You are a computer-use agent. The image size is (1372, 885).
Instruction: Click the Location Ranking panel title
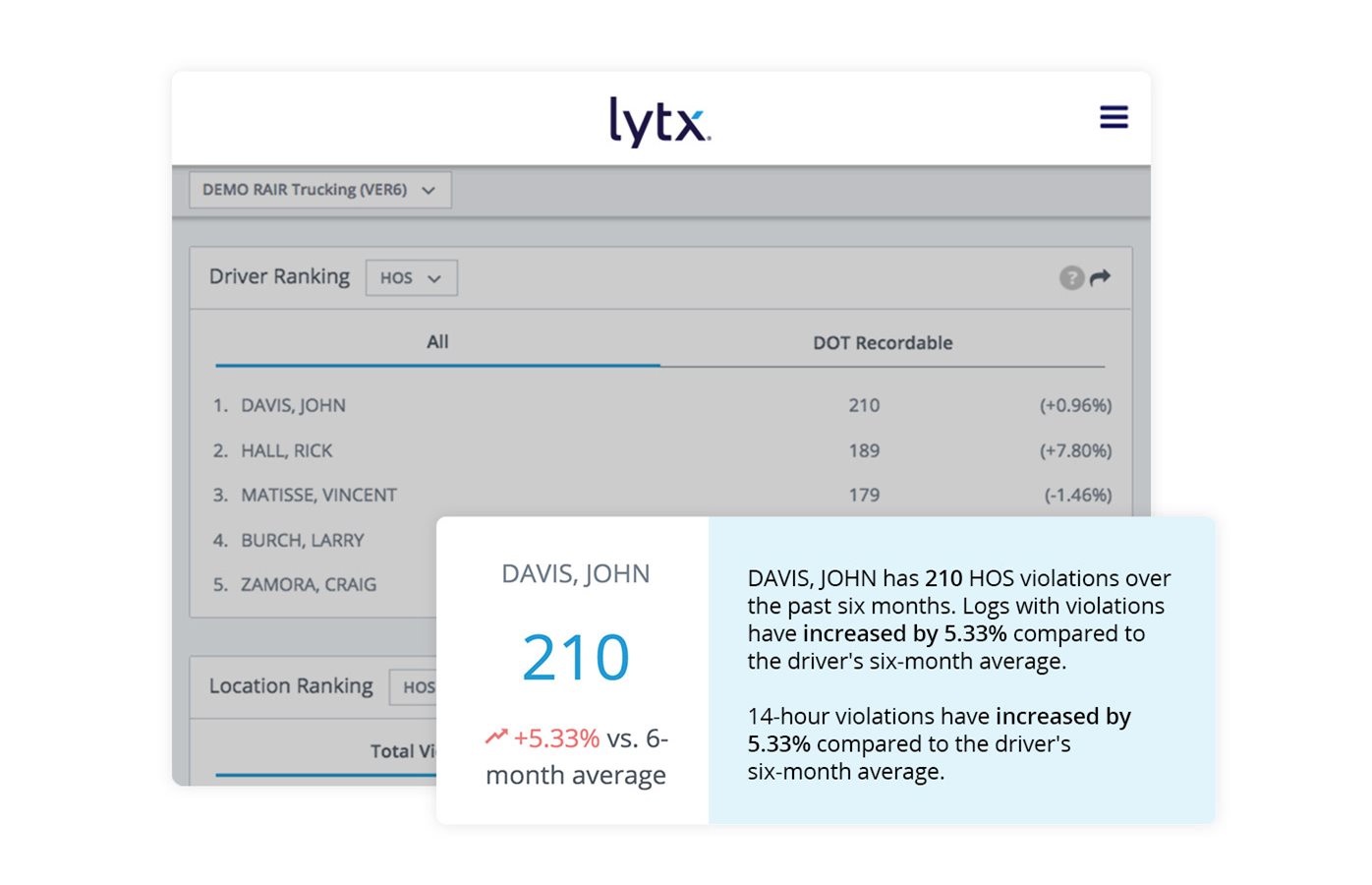(x=291, y=685)
